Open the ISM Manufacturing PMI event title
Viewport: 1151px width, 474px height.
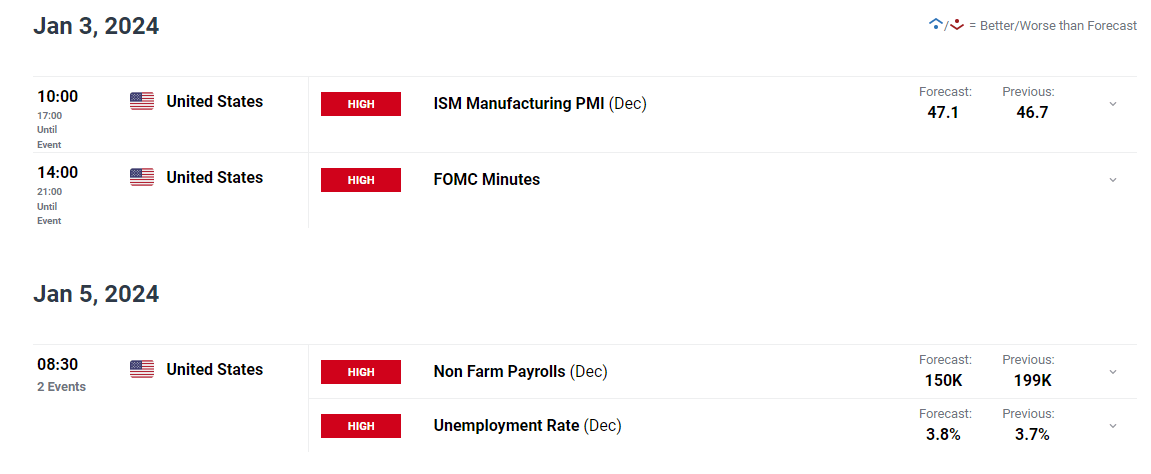pyautogui.click(x=519, y=103)
